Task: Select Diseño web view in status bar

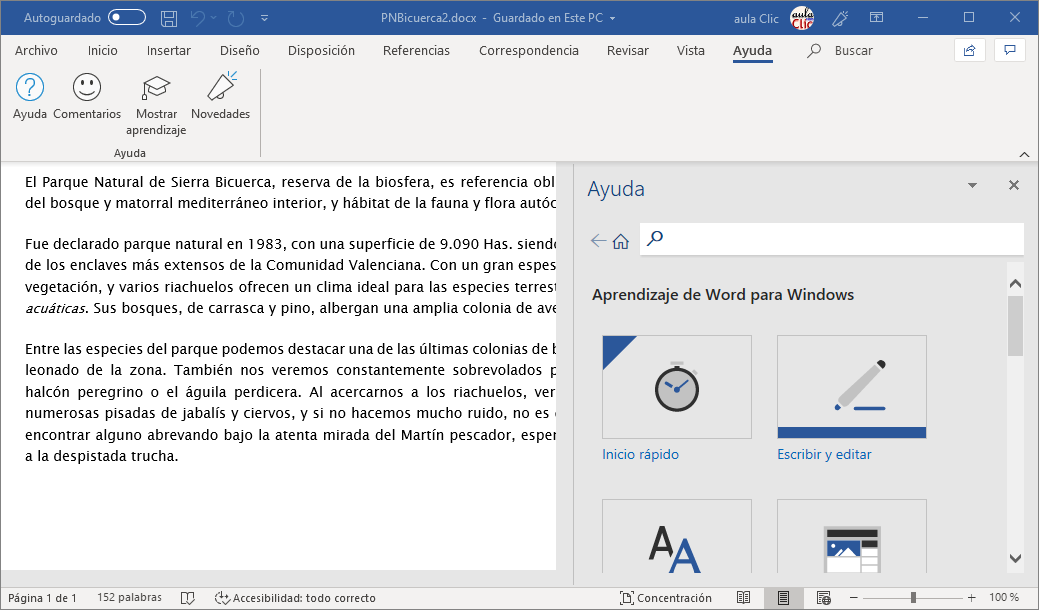Action: 823,597
